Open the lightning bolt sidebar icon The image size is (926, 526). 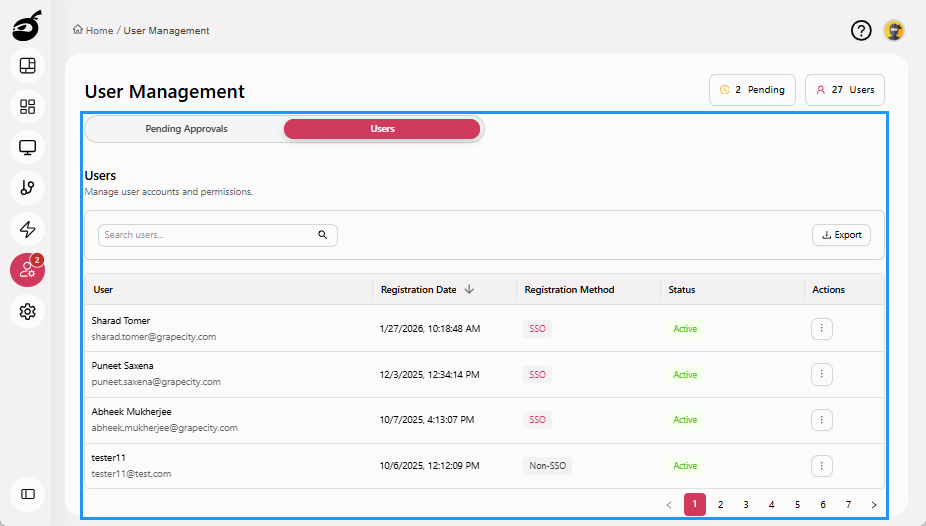pos(28,229)
